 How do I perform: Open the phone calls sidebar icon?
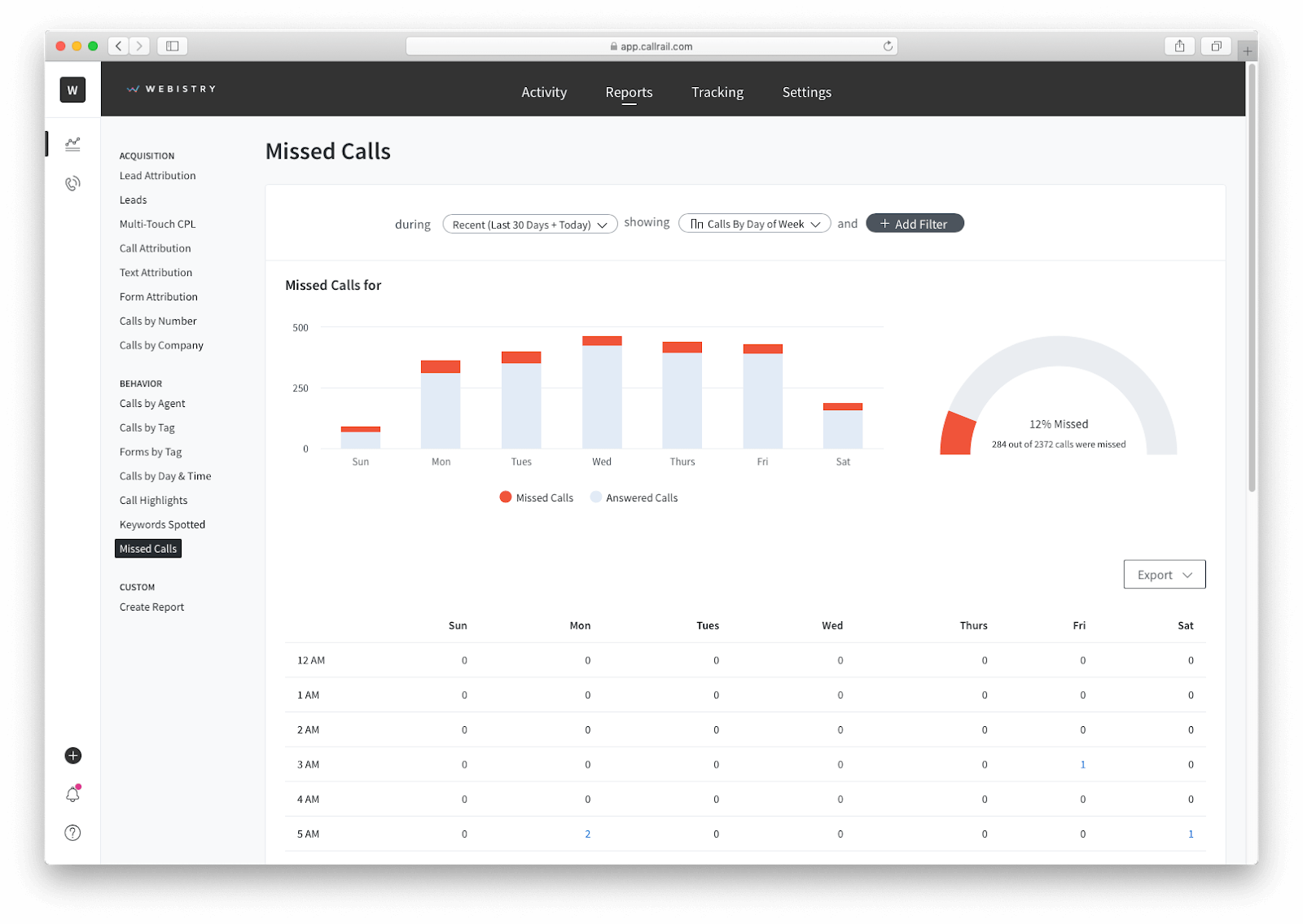[72, 183]
